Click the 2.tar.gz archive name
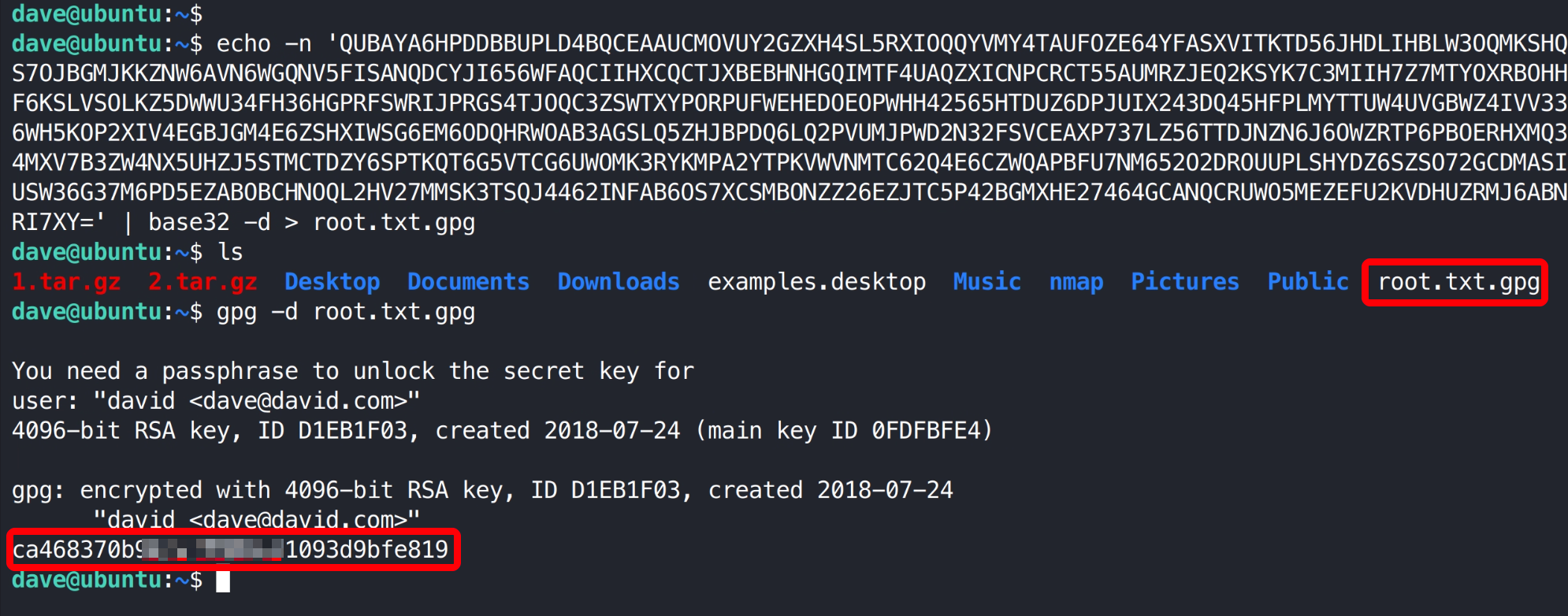 click(x=203, y=282)
